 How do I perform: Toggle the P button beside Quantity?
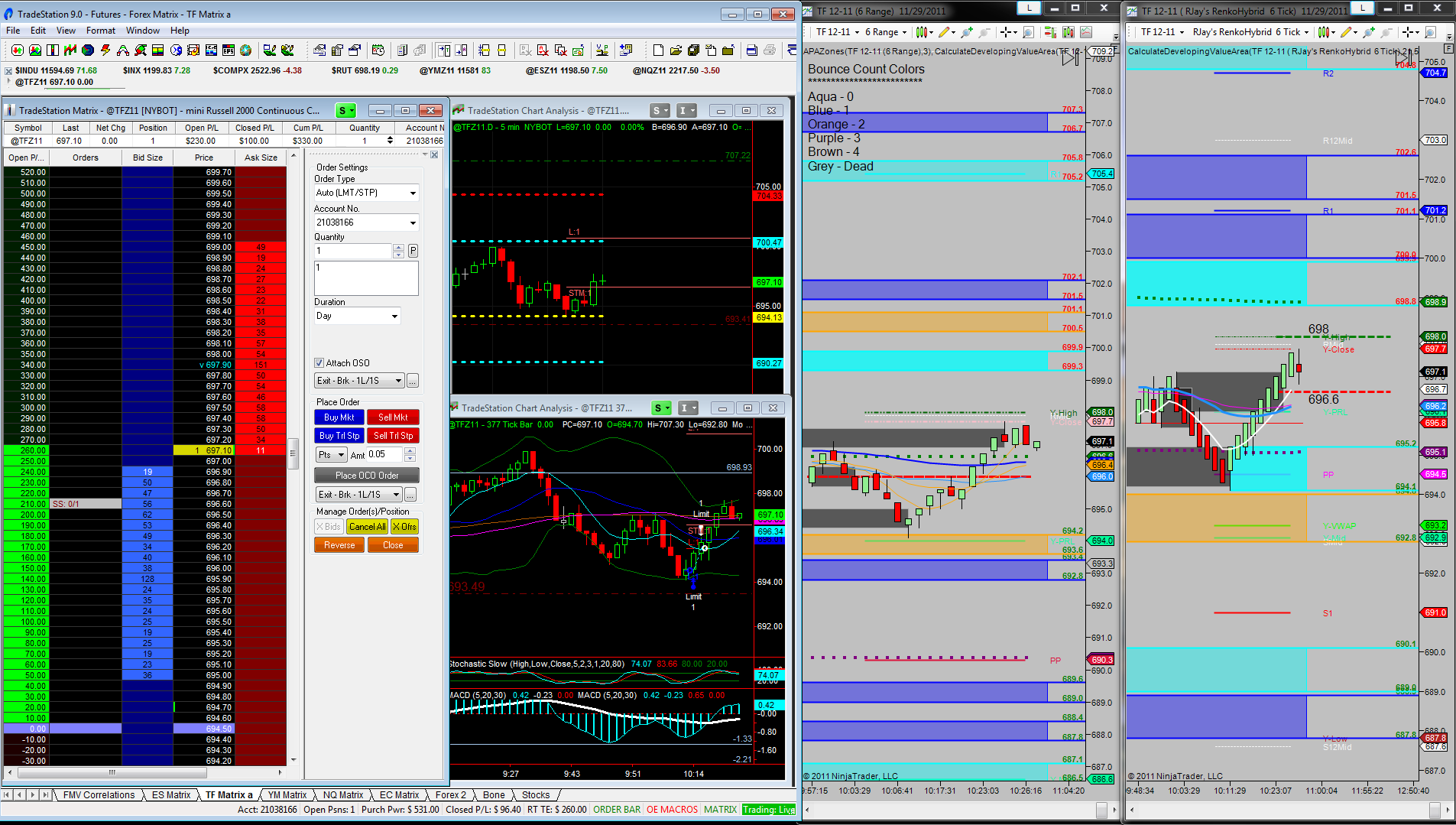coord(413,251)
